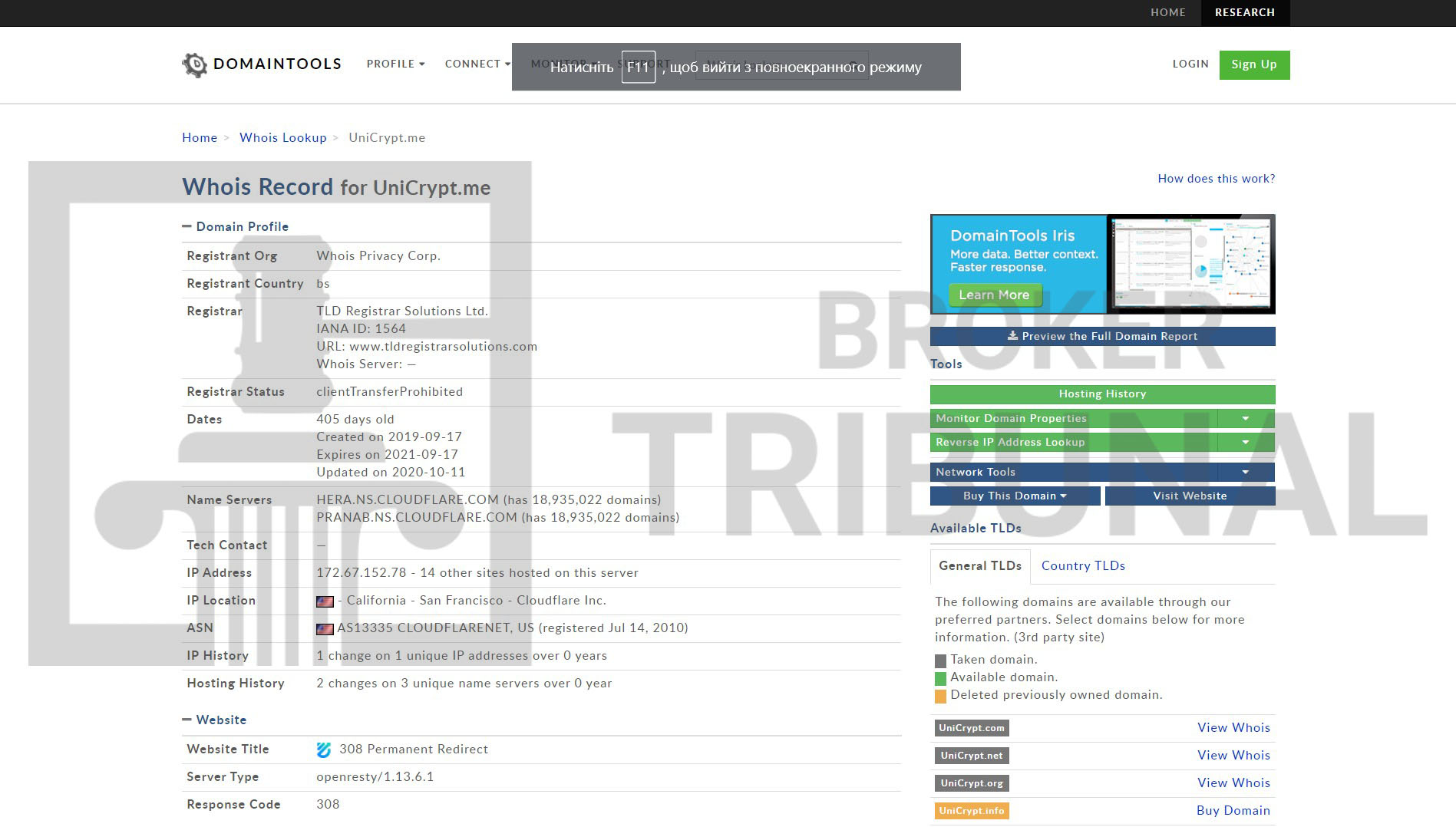Viewport: 1456px width, 827px height.
Task: Click the UniCrypt.com domain badge
Action: click(972, 728)
